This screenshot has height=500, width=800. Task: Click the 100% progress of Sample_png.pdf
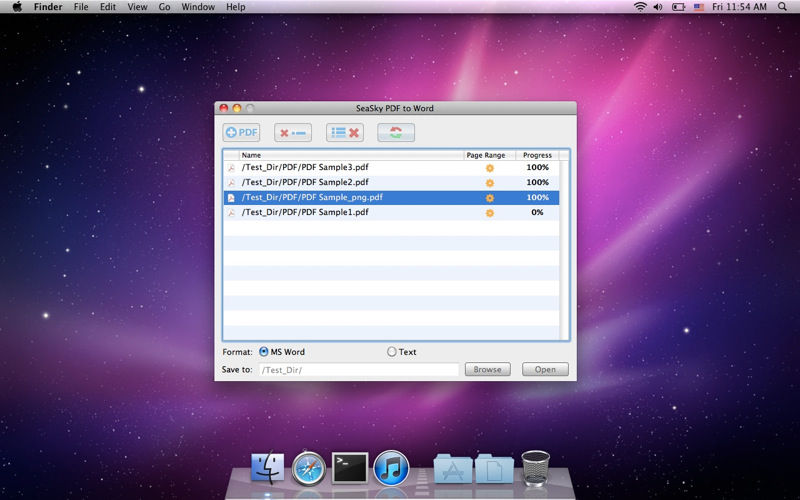point(538,197)
